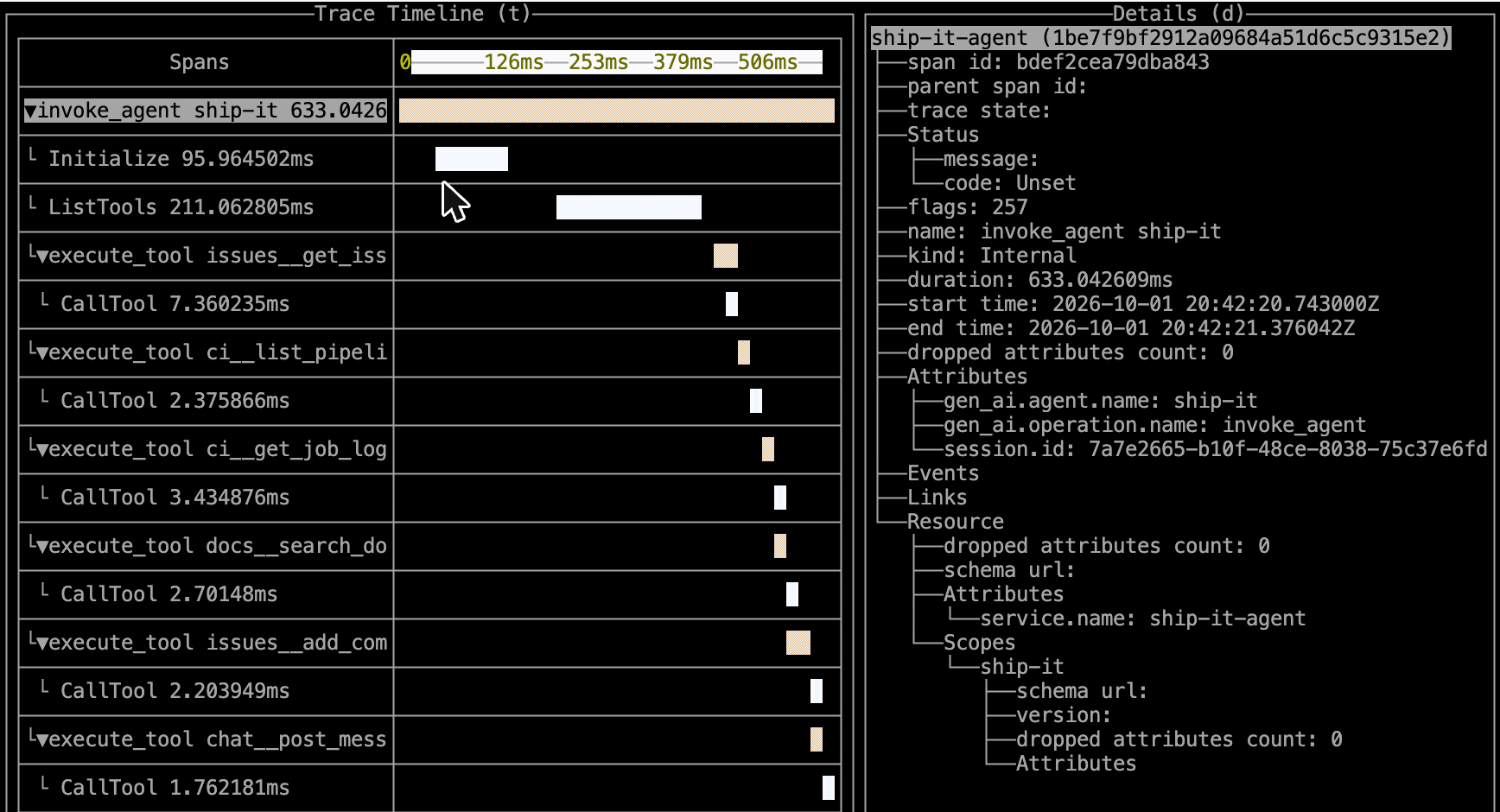This screenshot has width=1500, height=812.
Task: Click the ListTools span timeline bar
Action: pos(629,208)
